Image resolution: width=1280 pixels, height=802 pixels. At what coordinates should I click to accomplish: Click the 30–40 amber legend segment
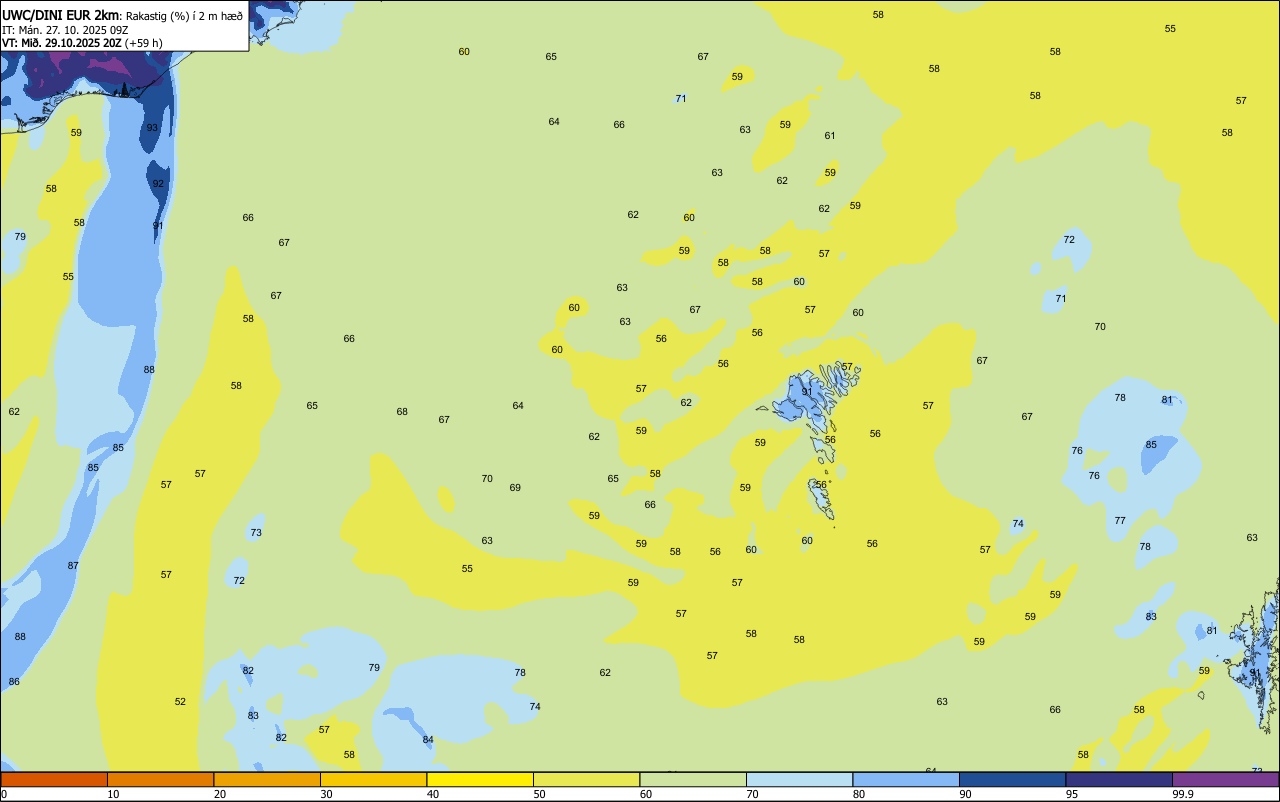[373, 779]
